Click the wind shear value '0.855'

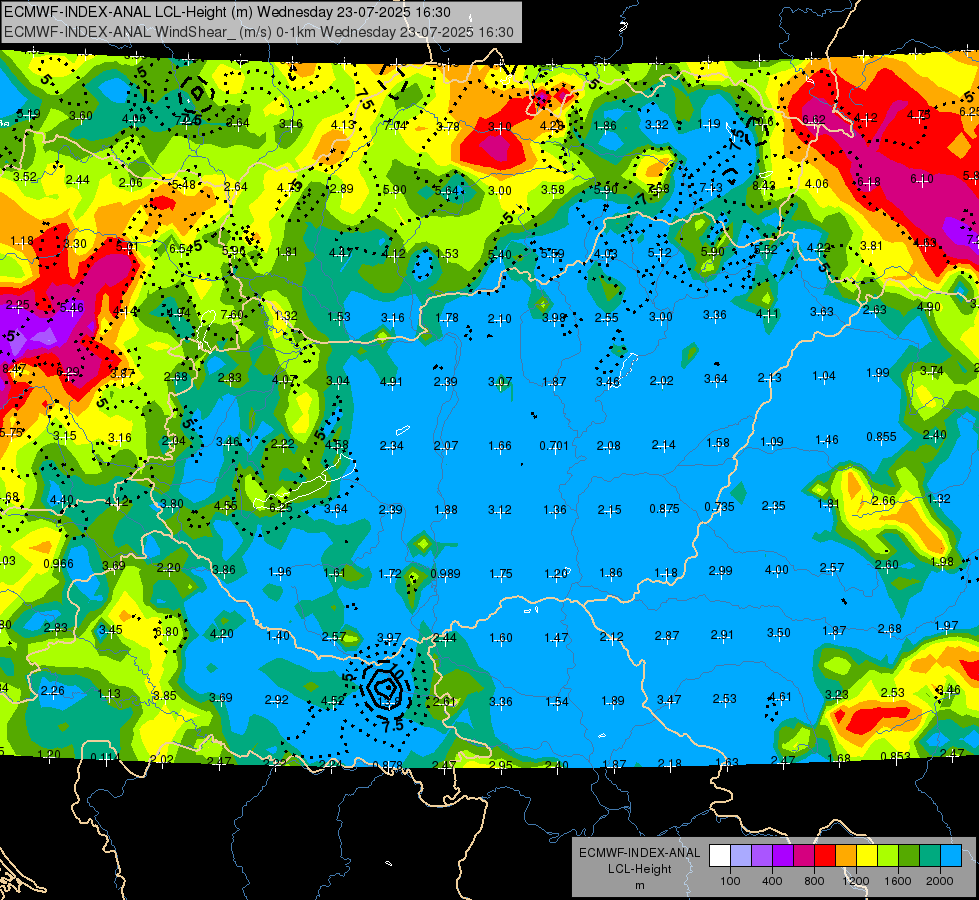coord(881,437)
